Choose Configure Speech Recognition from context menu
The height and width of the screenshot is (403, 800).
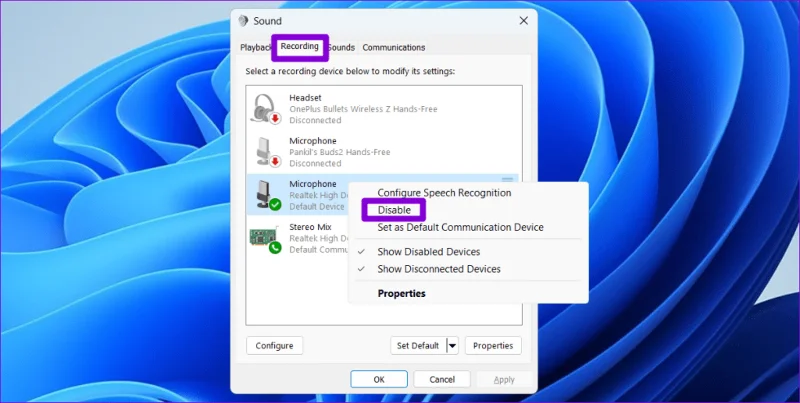(444, 193)
